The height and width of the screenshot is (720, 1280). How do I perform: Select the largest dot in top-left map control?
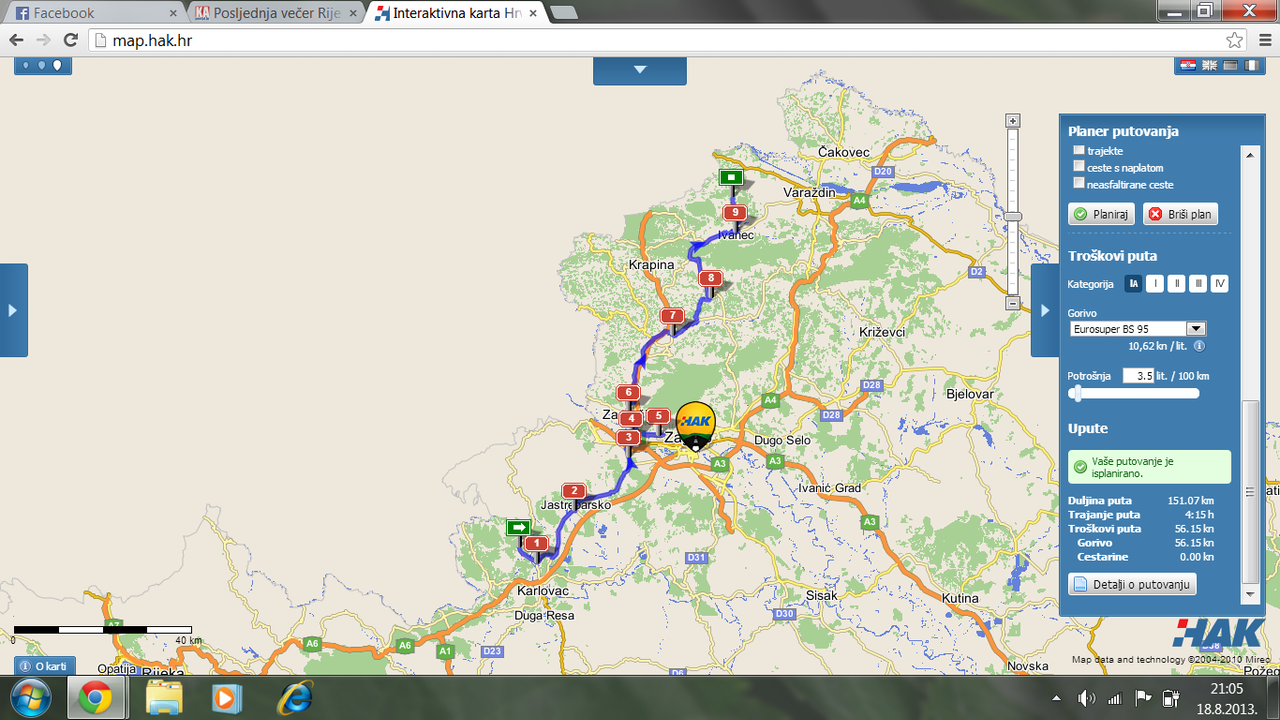[57, 65]
